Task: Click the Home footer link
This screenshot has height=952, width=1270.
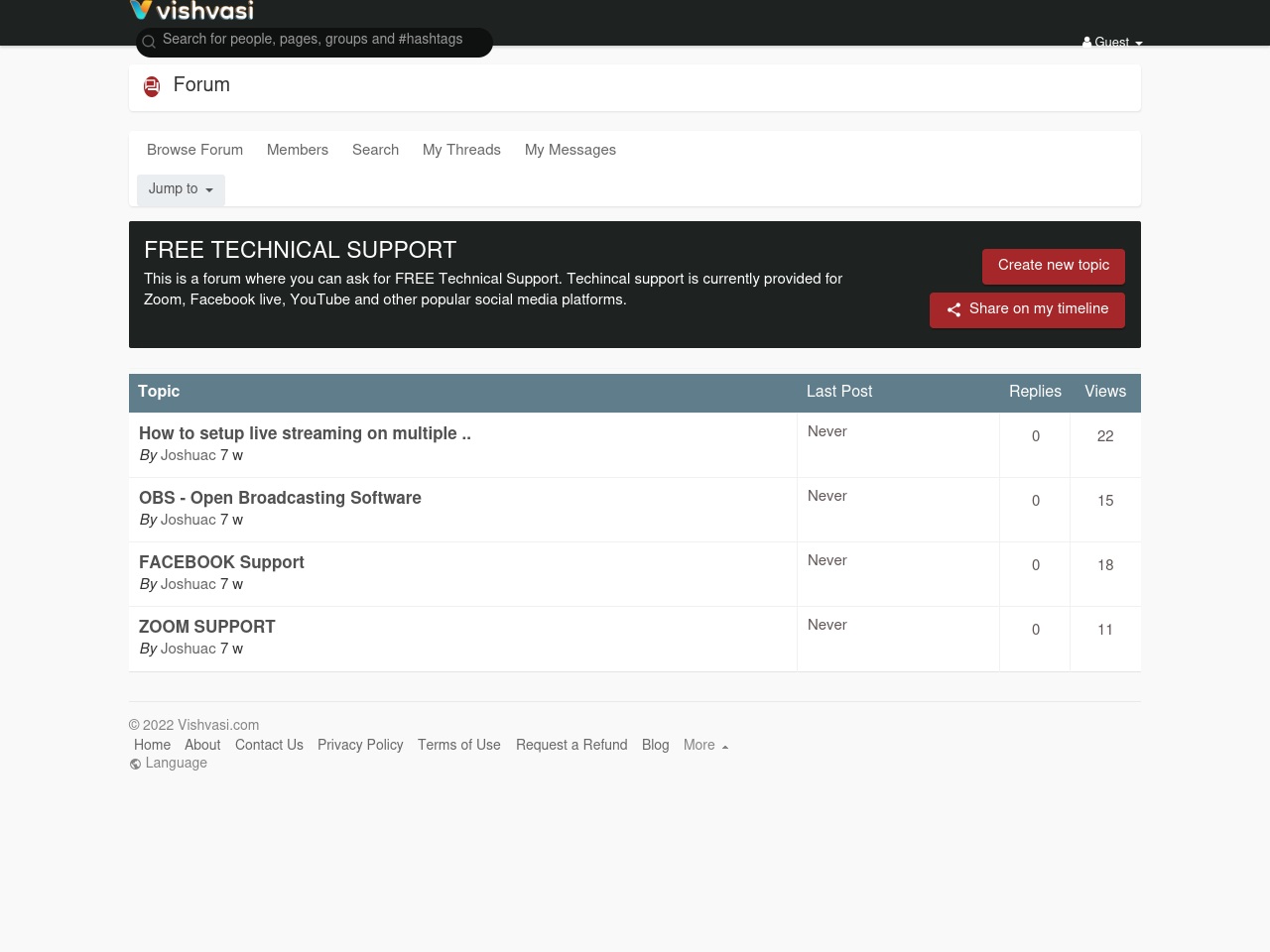Action: point(152,745)
